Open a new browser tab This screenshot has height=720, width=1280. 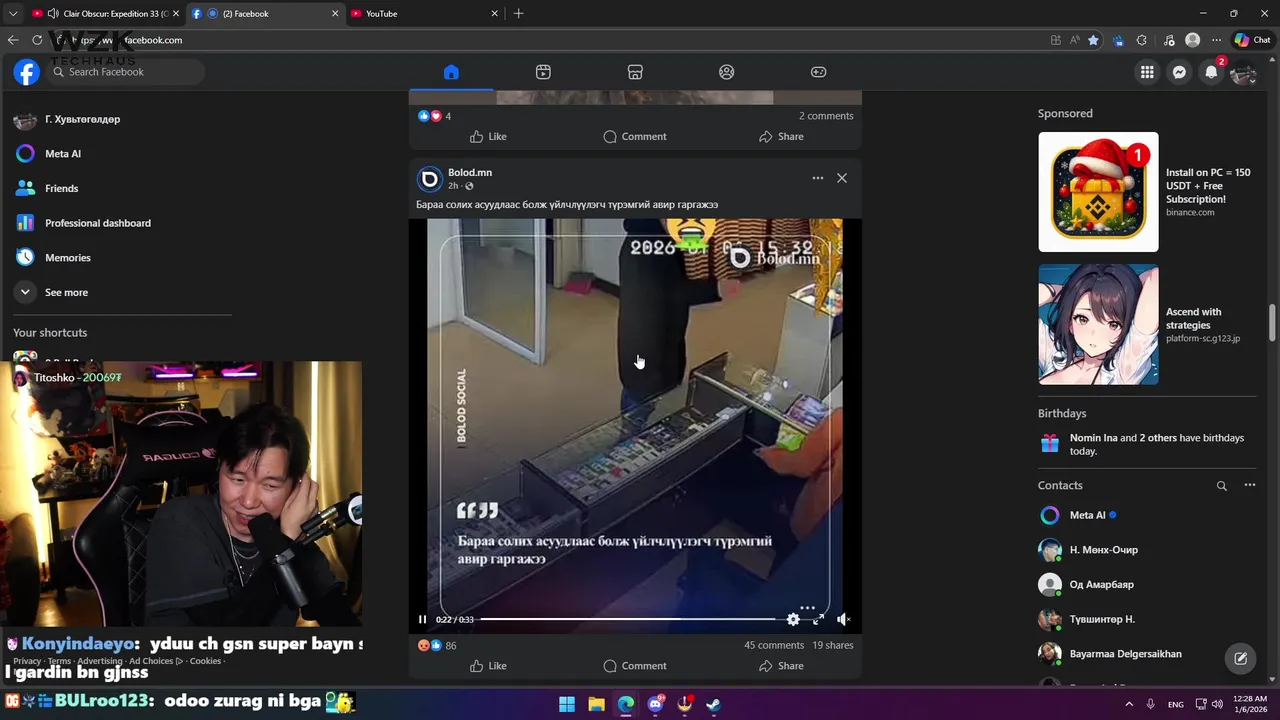point(518,14)
